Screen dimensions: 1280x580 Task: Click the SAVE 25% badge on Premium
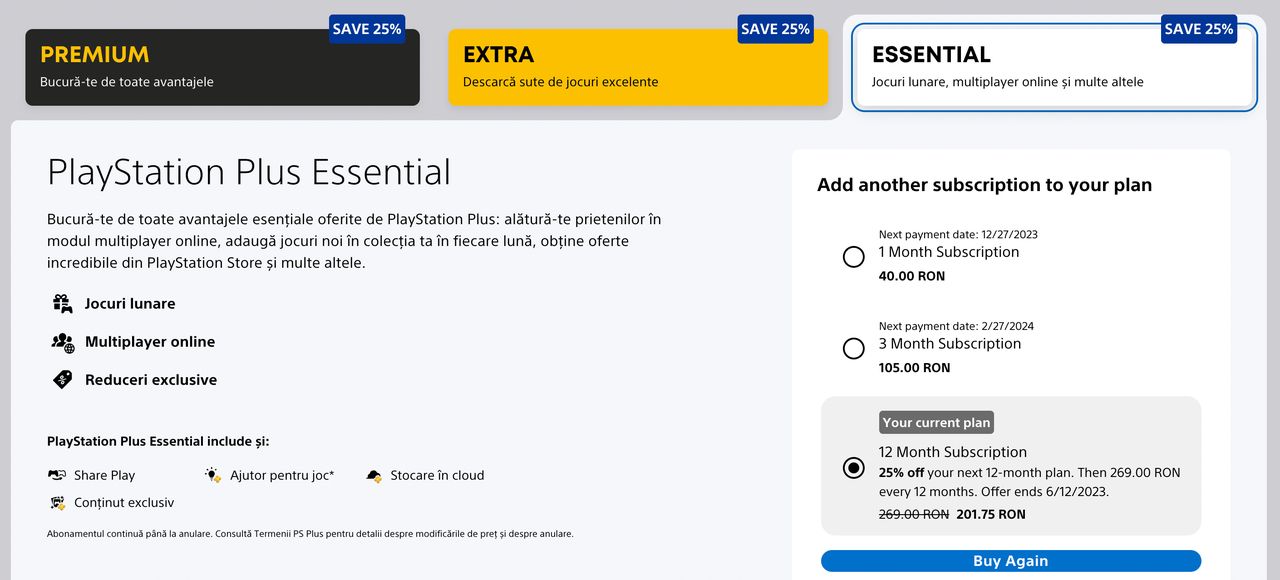(367, 29)
